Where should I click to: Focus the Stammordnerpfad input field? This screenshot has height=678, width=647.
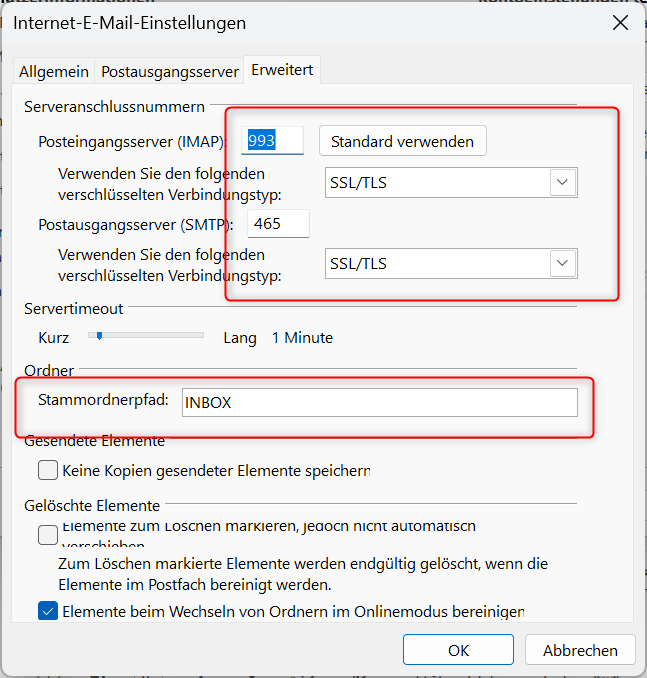[x=379, y=402]
